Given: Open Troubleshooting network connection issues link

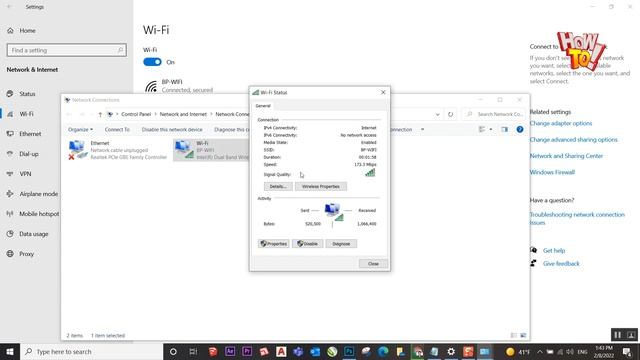Looking at the screenshot, I should point(577,218).
